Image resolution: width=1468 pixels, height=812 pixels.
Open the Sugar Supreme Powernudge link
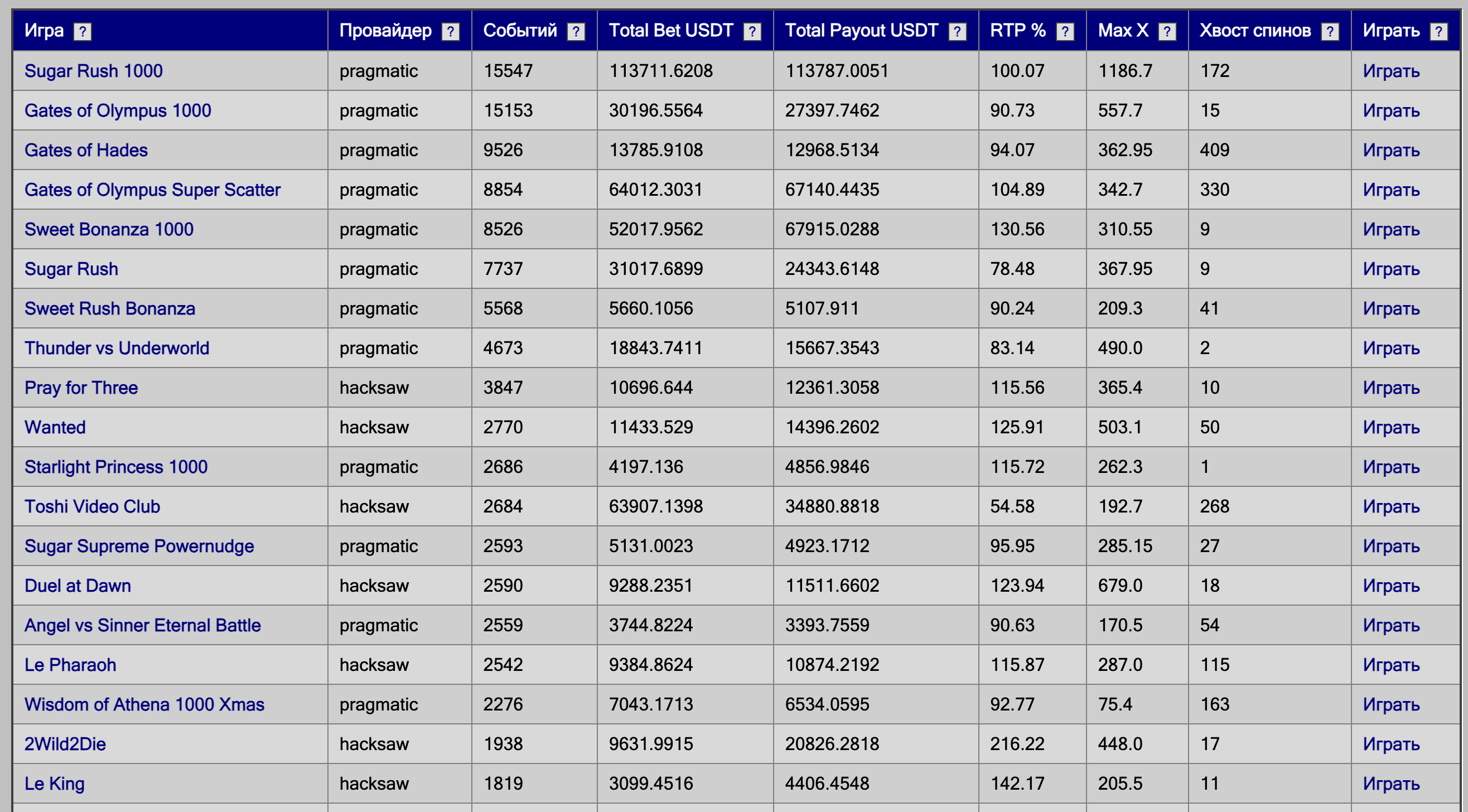click(139, 546)
